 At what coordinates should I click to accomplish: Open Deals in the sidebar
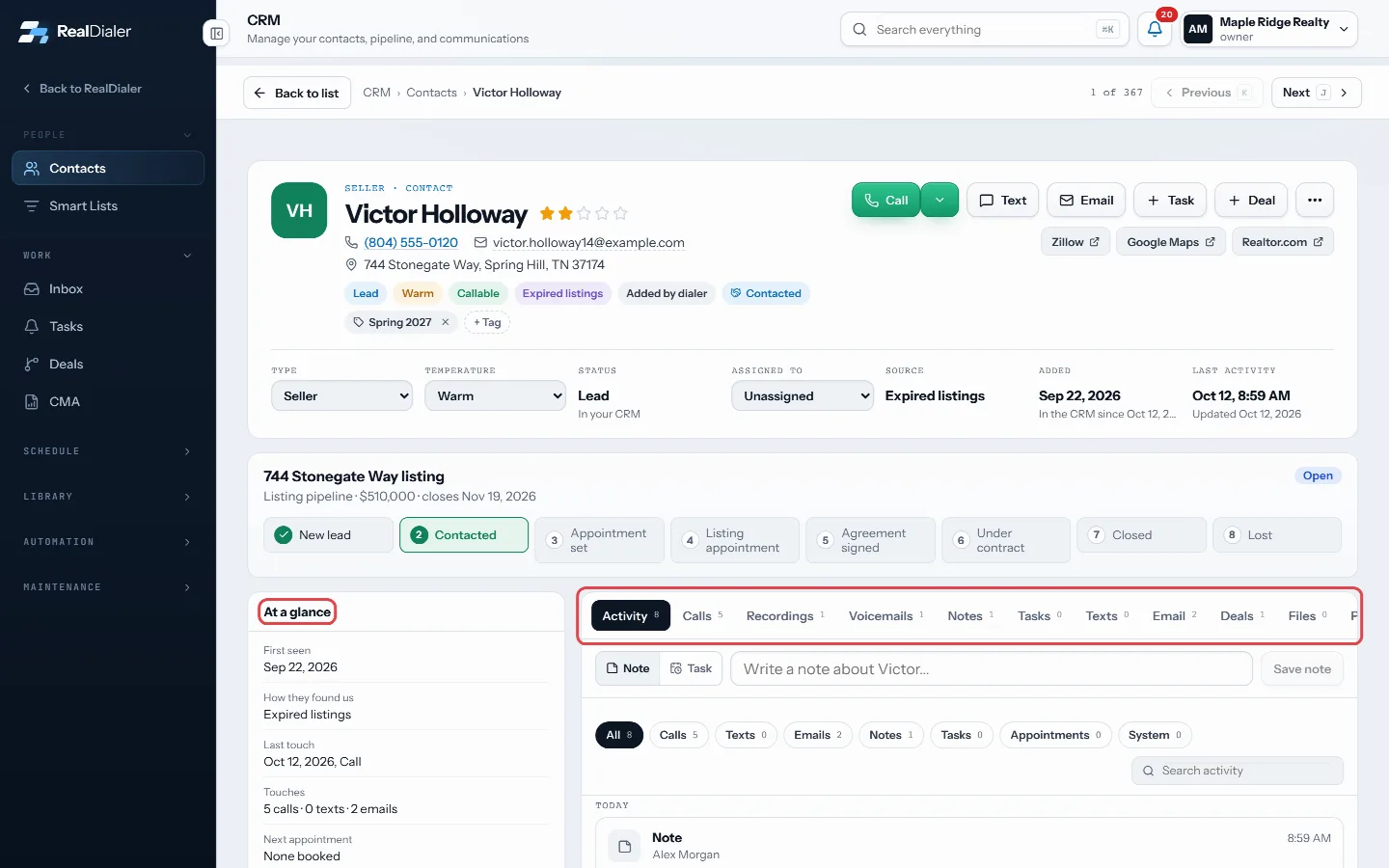(x=108, y=365)
